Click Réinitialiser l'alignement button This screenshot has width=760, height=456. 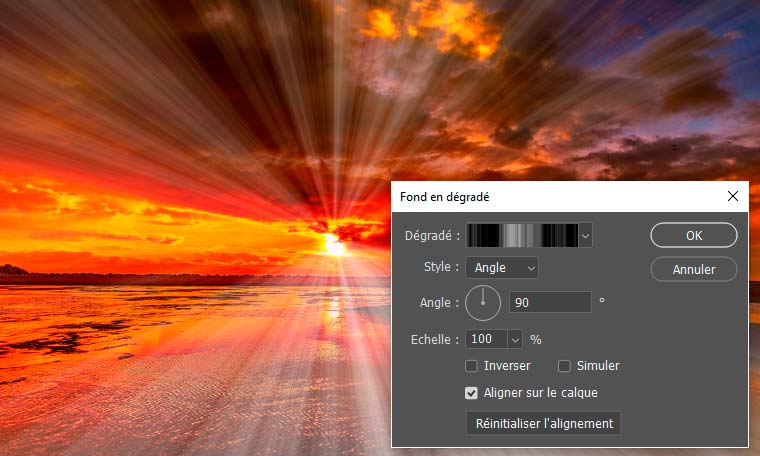click(543, 423)
